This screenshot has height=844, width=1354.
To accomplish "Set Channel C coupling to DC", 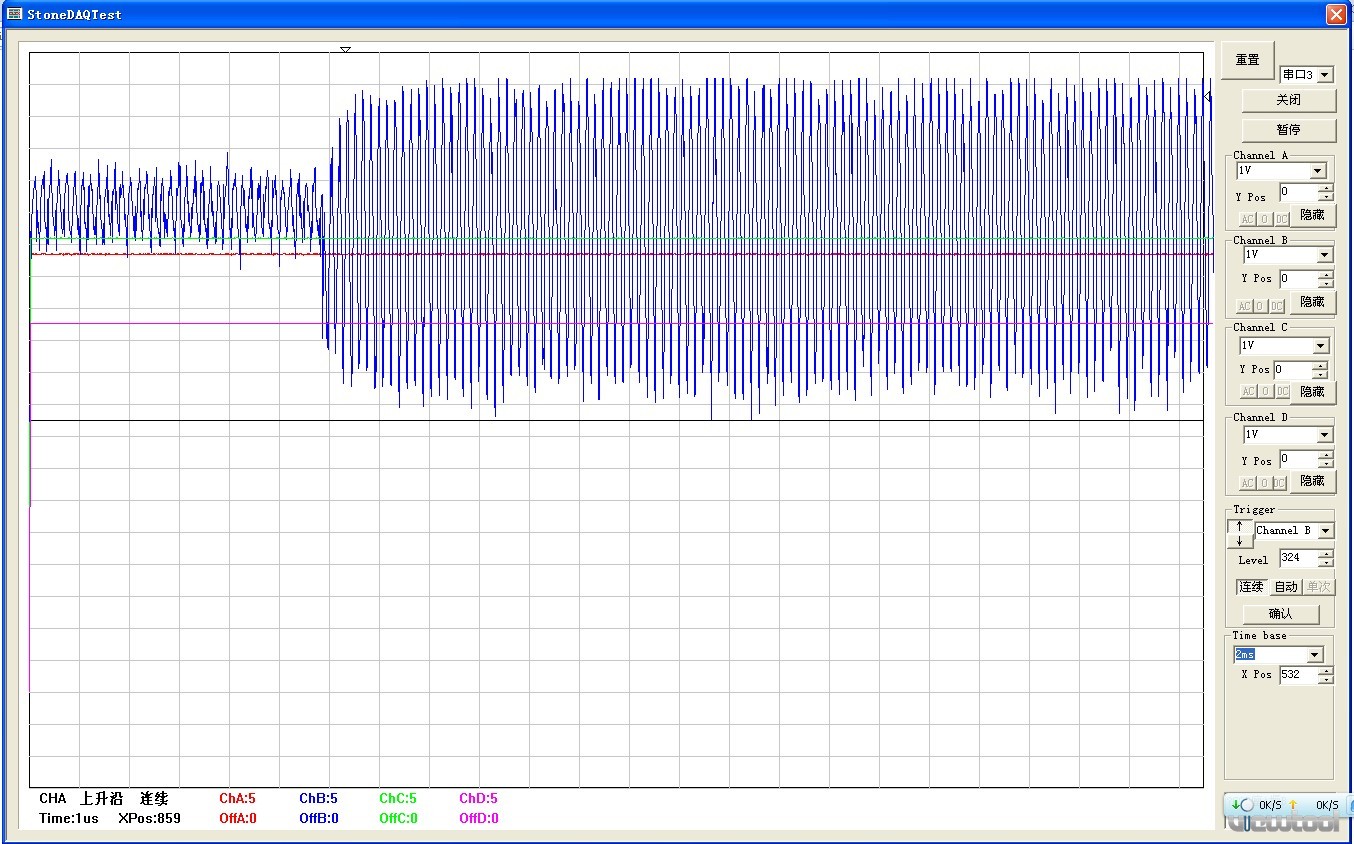I will [x=1282, y=391].
